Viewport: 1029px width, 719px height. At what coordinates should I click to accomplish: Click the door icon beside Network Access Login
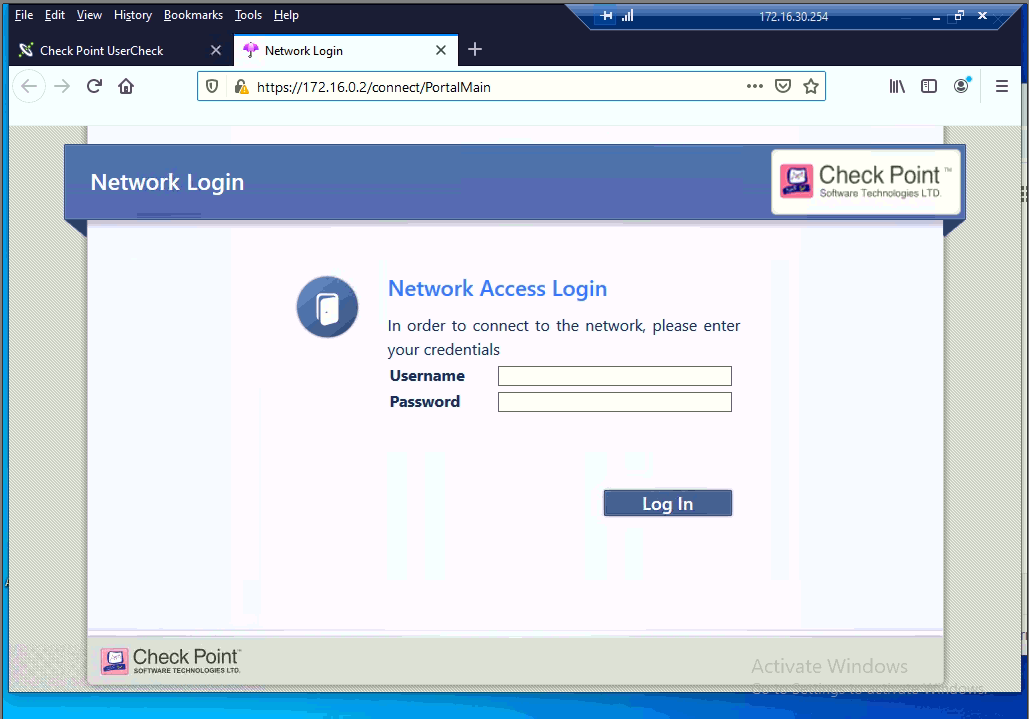[x=327, y=307]
